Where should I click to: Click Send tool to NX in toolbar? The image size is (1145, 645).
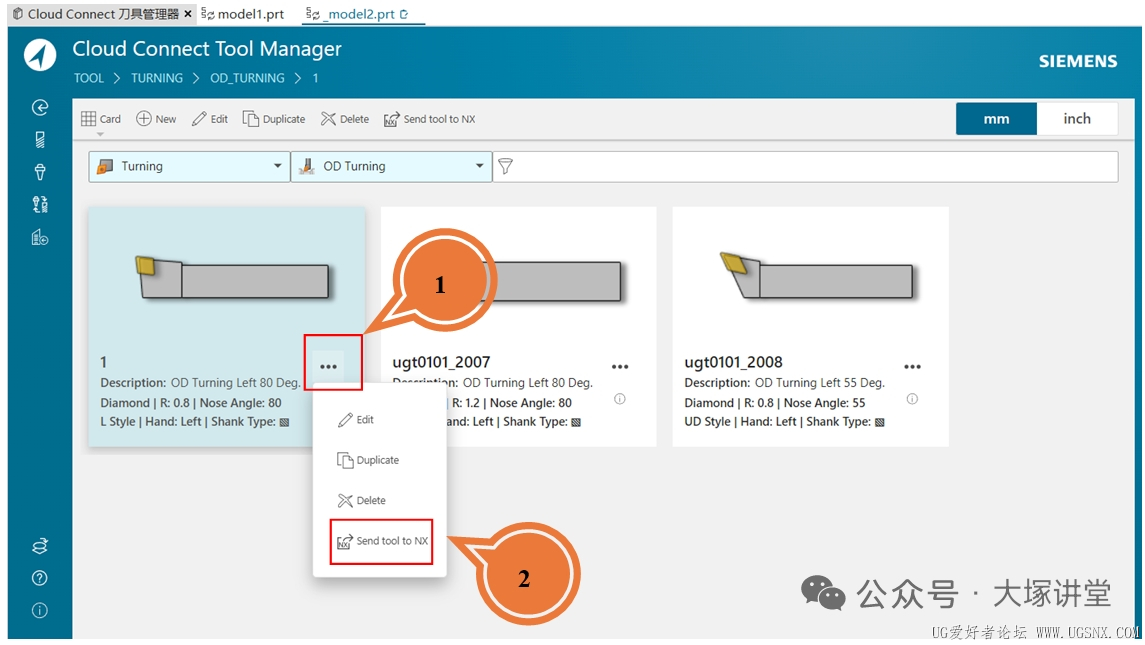click(429, 119)
